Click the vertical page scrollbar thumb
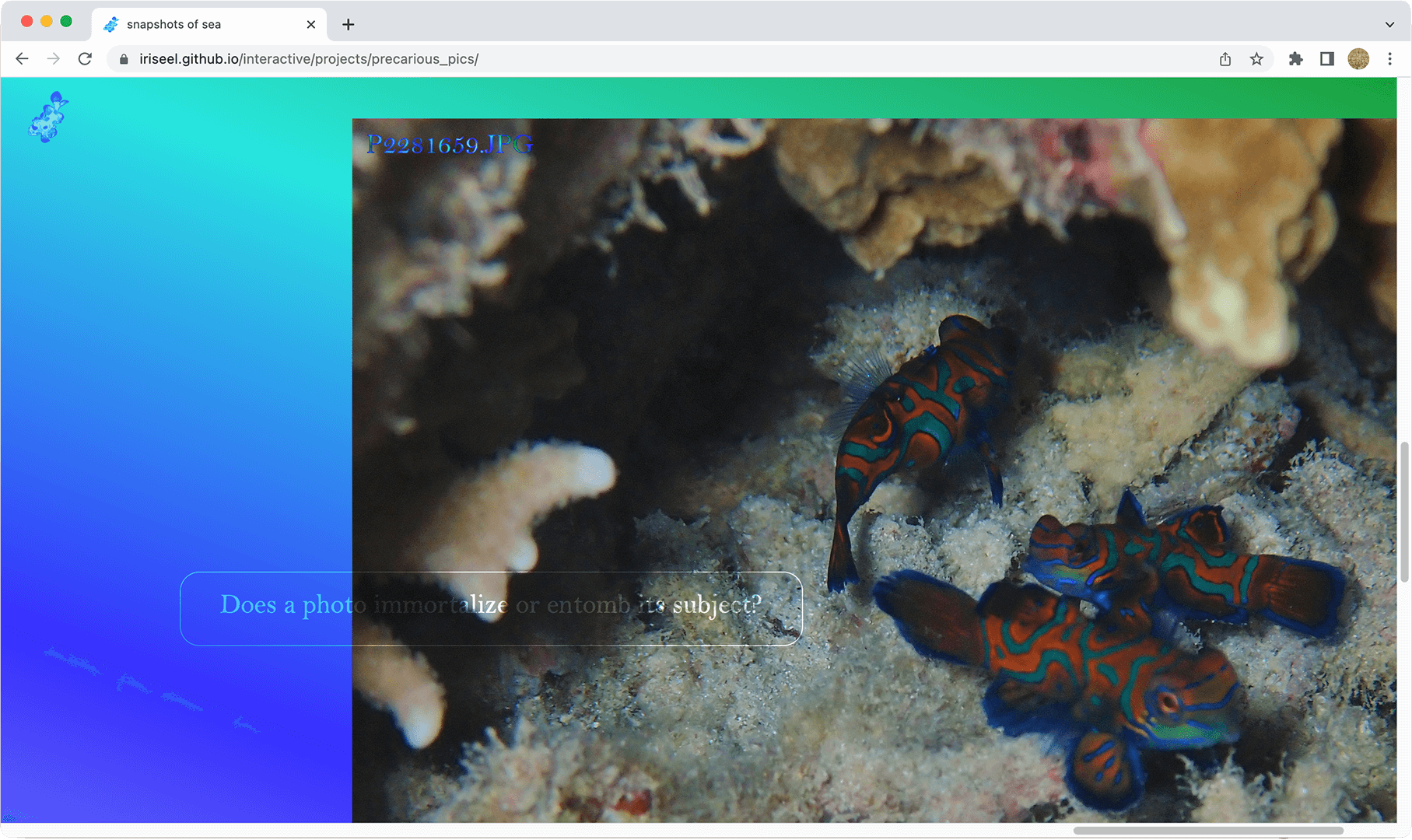 coord(1404,512)
